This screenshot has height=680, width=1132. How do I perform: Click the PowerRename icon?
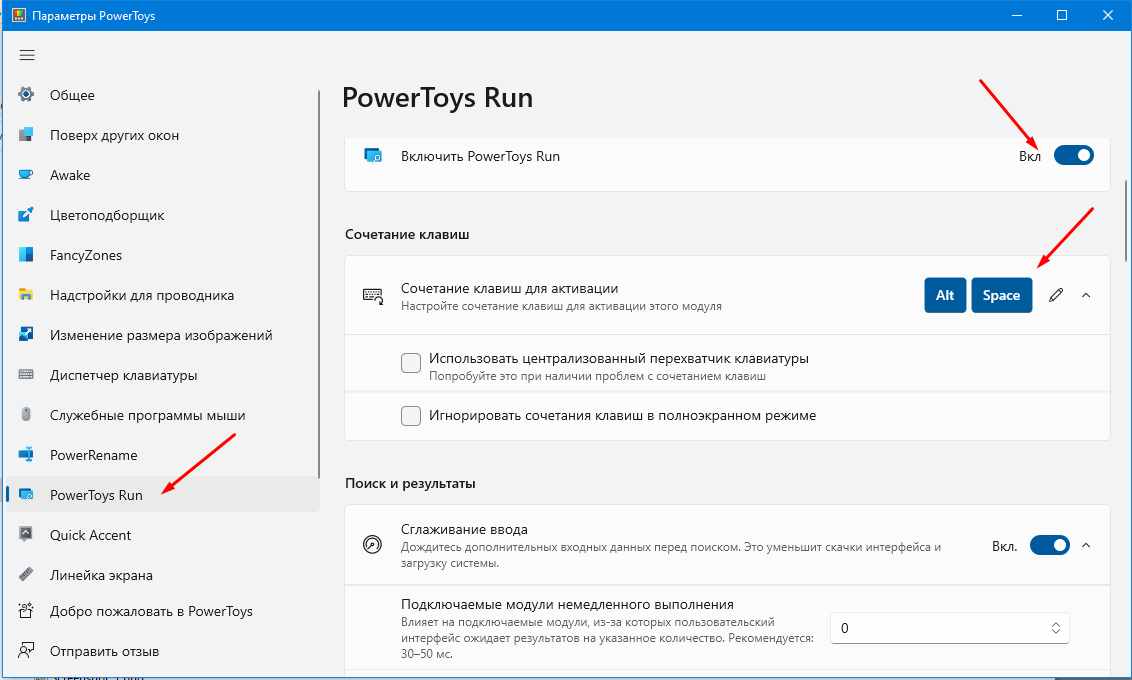[x=26, y=455]
